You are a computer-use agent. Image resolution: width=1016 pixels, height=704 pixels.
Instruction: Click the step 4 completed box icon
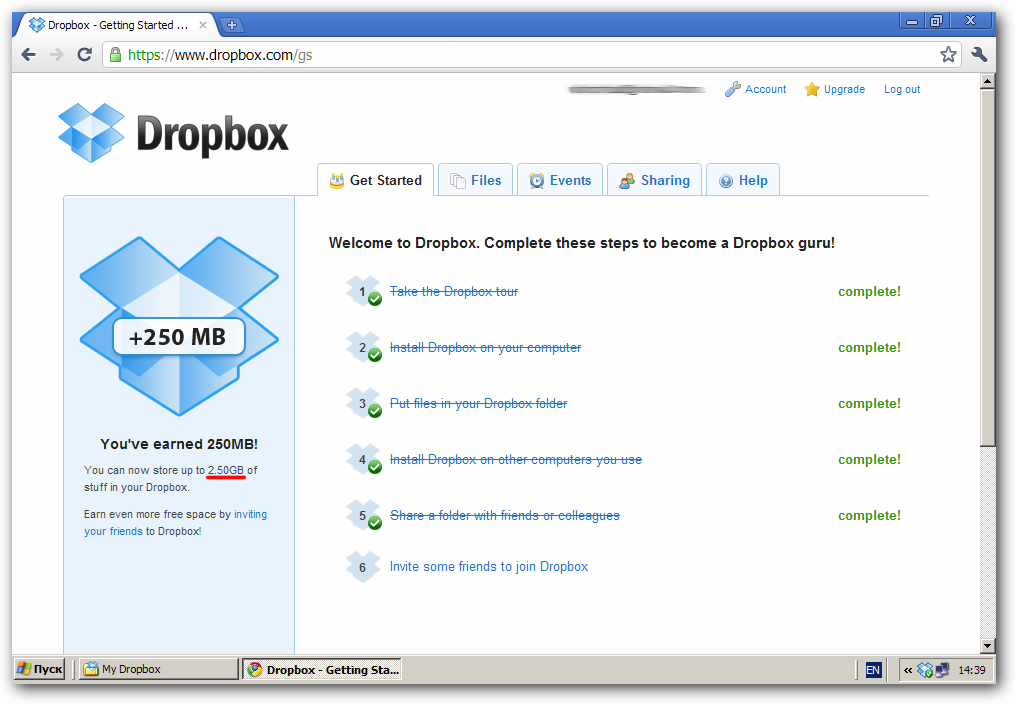pyautogui.click(x=364, y=459)
